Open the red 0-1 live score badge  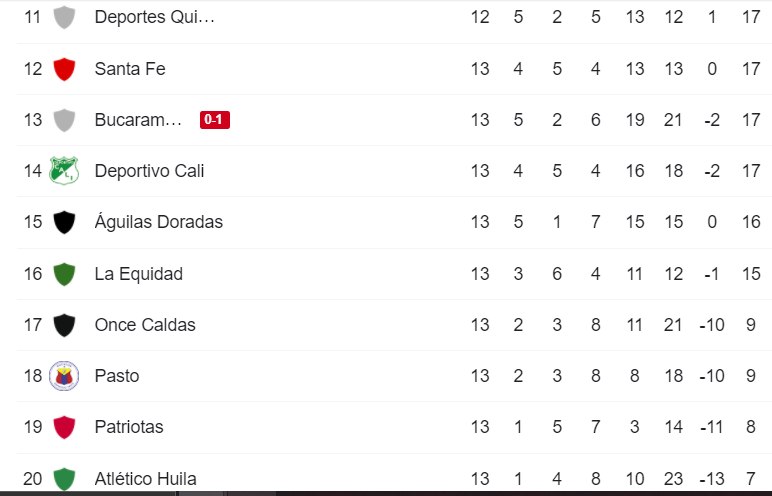[215, 120]
